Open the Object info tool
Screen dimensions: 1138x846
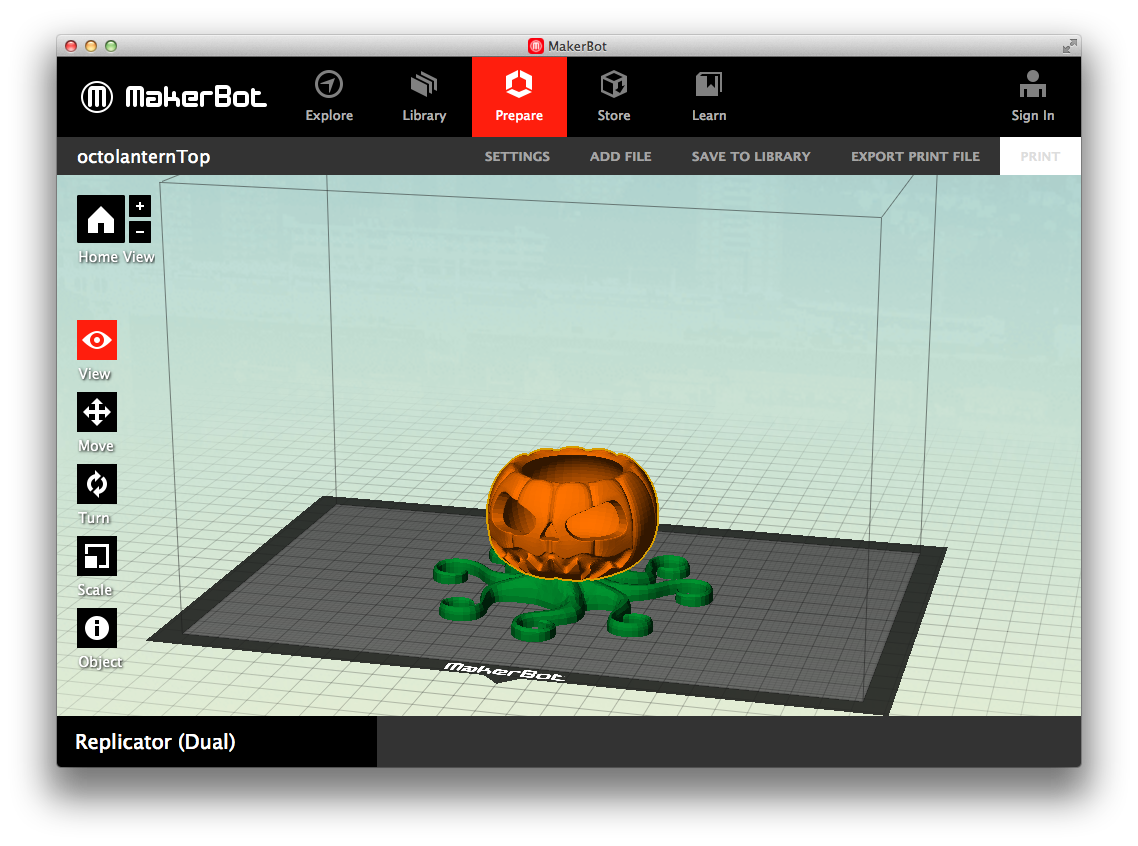pyautogui.click(x=97, y=628)
